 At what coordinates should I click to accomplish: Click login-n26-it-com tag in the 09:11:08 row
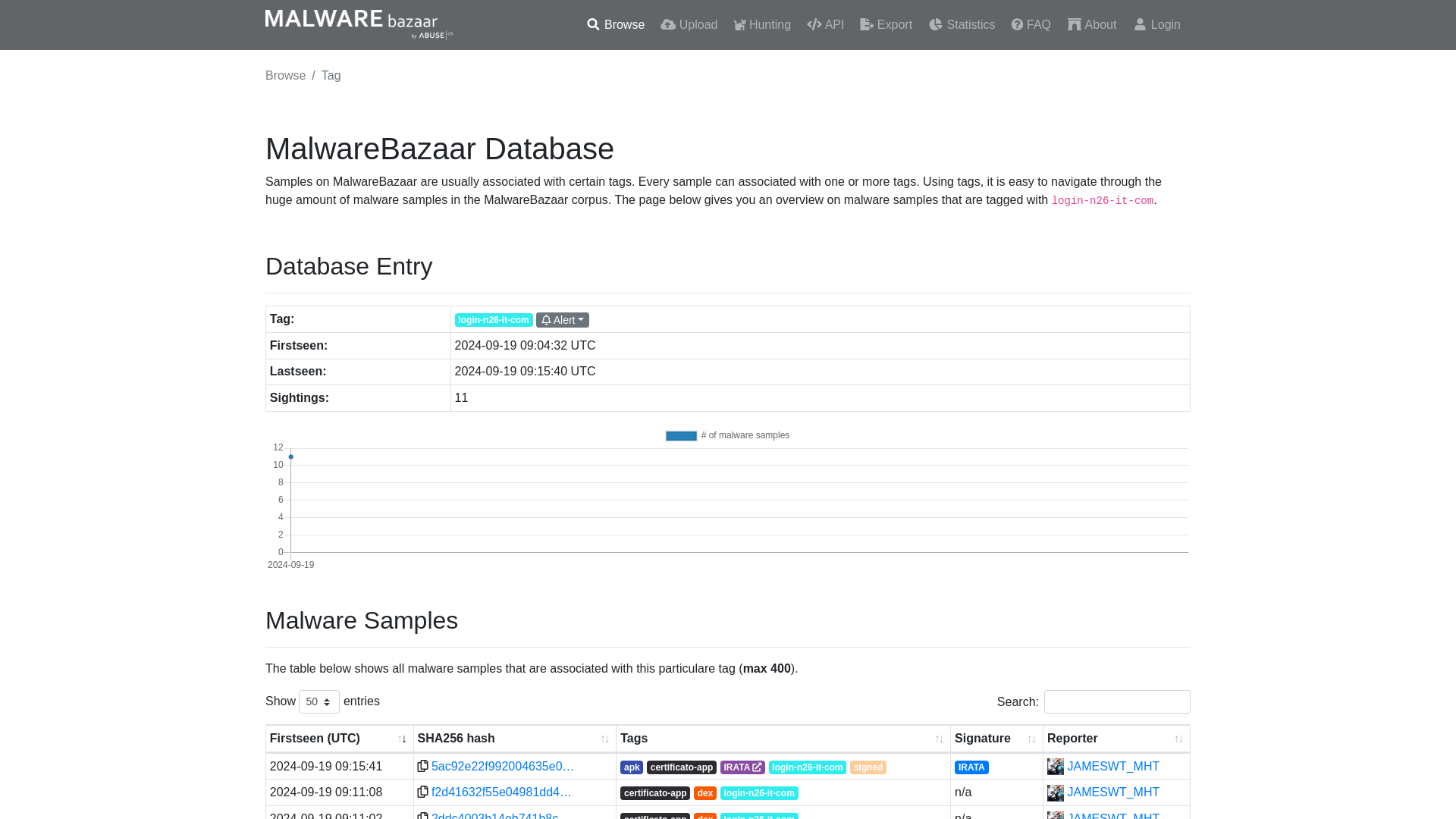[x=759, y=793]
